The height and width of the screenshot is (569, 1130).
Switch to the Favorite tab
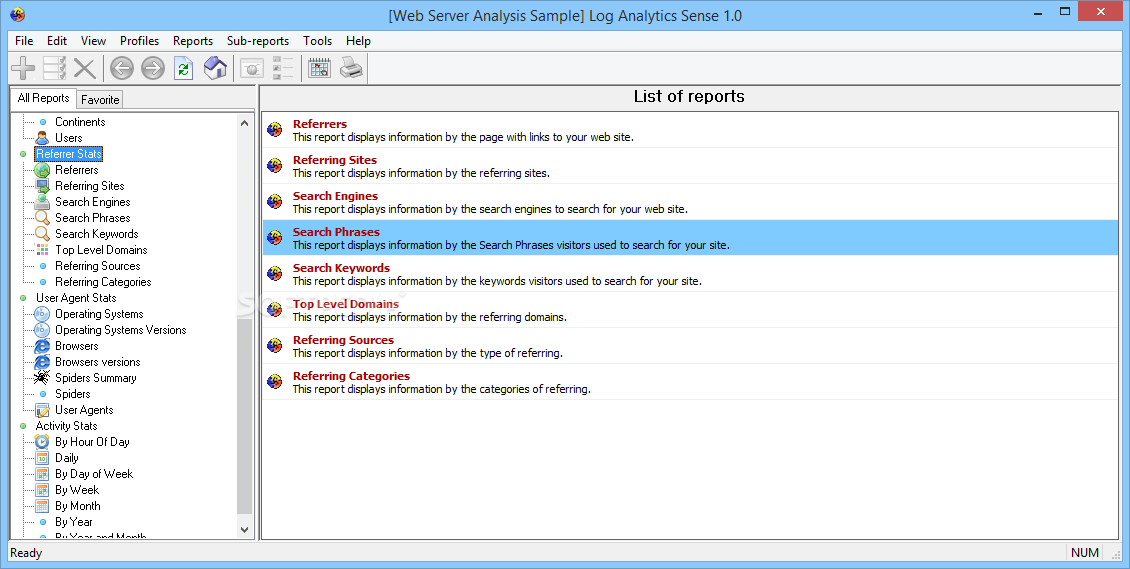[100, 99]
